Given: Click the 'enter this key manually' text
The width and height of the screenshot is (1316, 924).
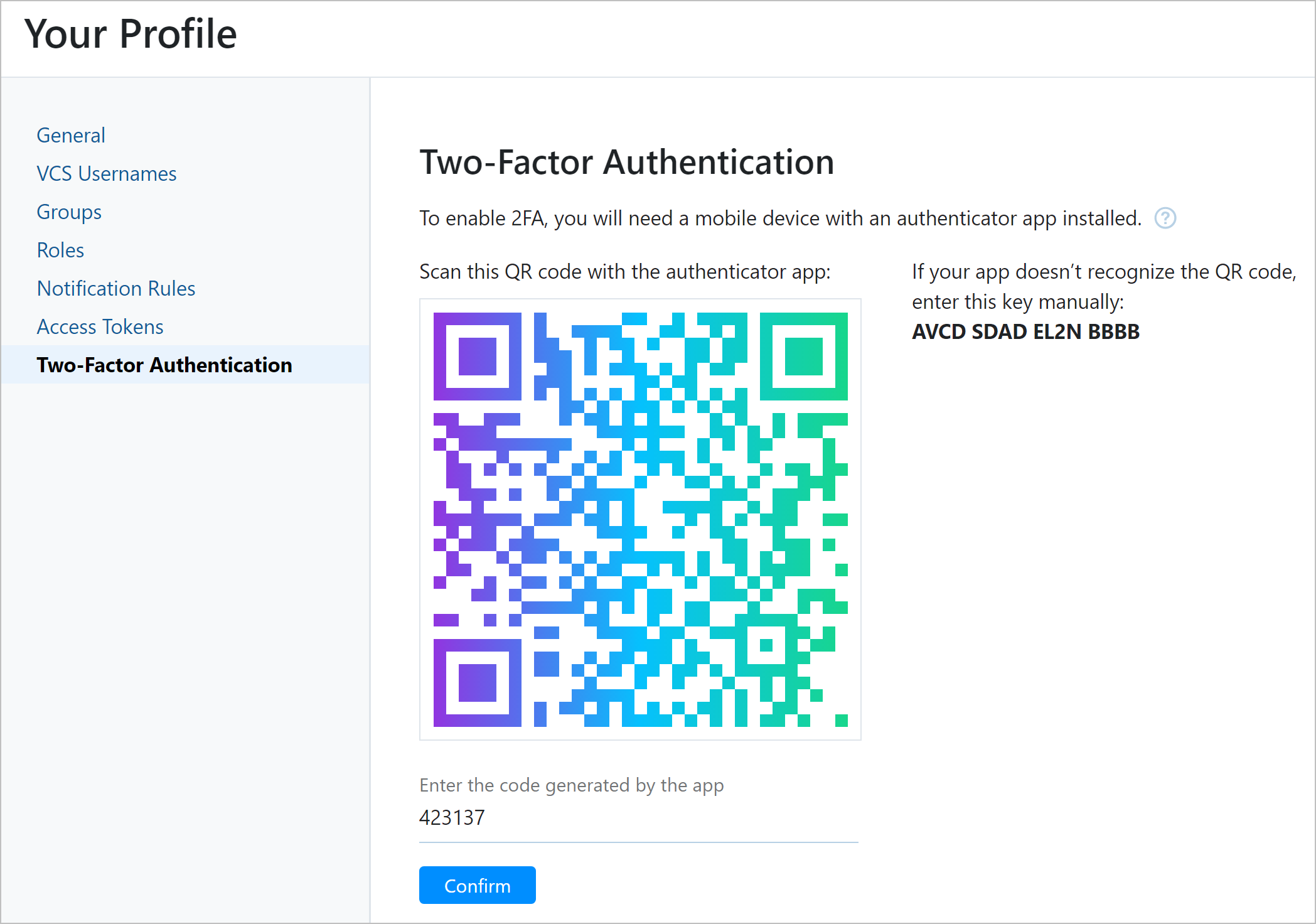Looking at the screenshot, I should point(1019,301).
